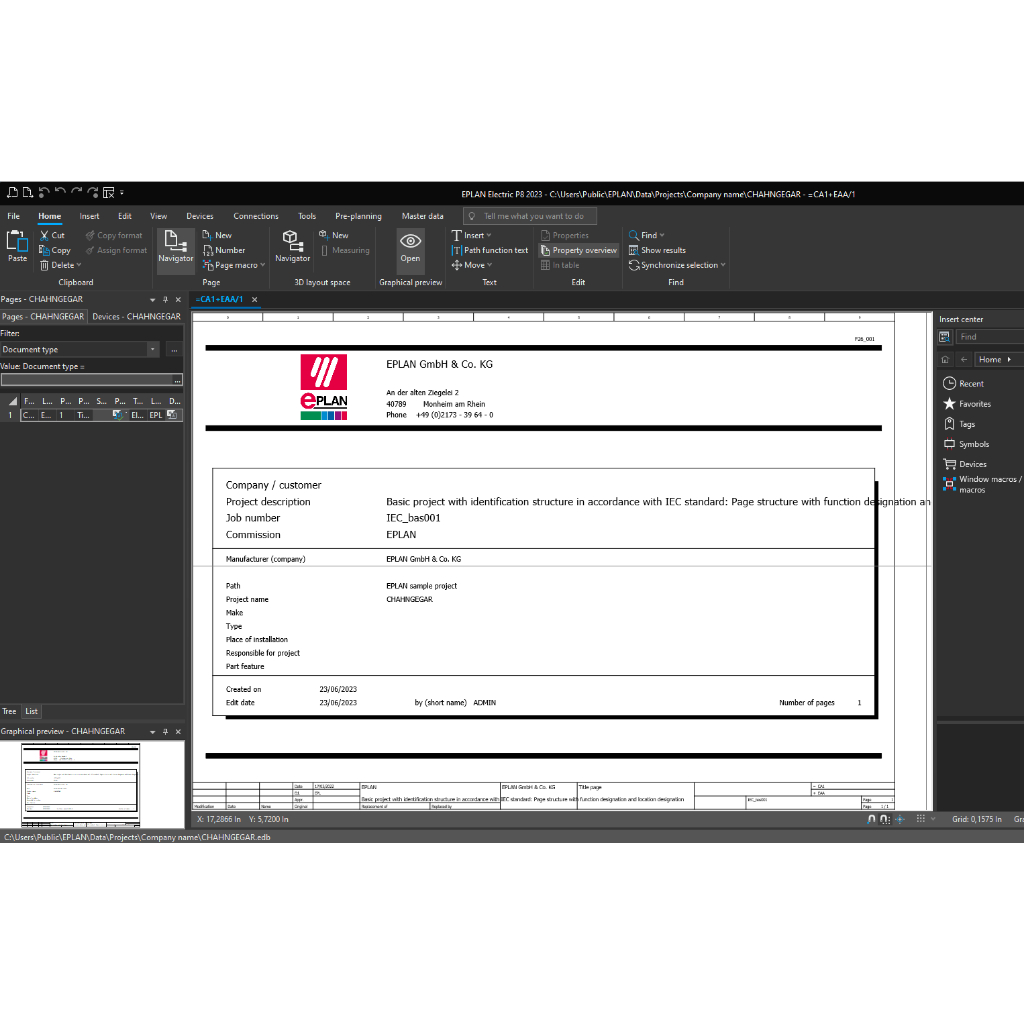Expand the Synchronize selection dropdown
This screenshot has width=1024, height=1024.
(722, 266)
